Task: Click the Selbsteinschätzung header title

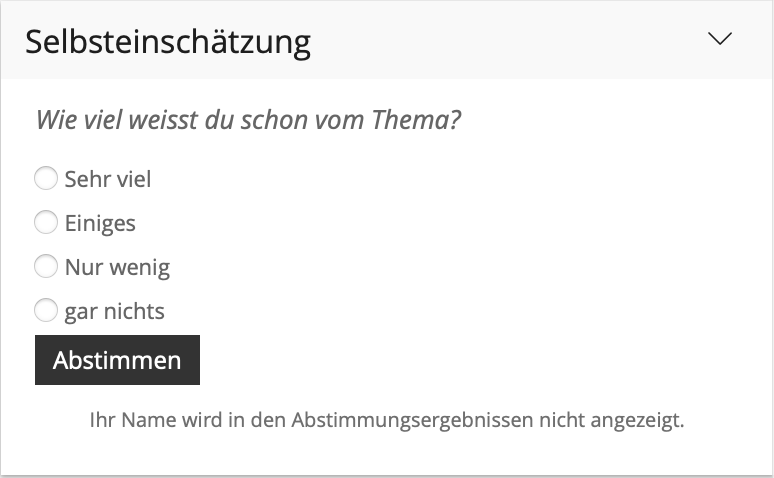Action: (167, 42)
